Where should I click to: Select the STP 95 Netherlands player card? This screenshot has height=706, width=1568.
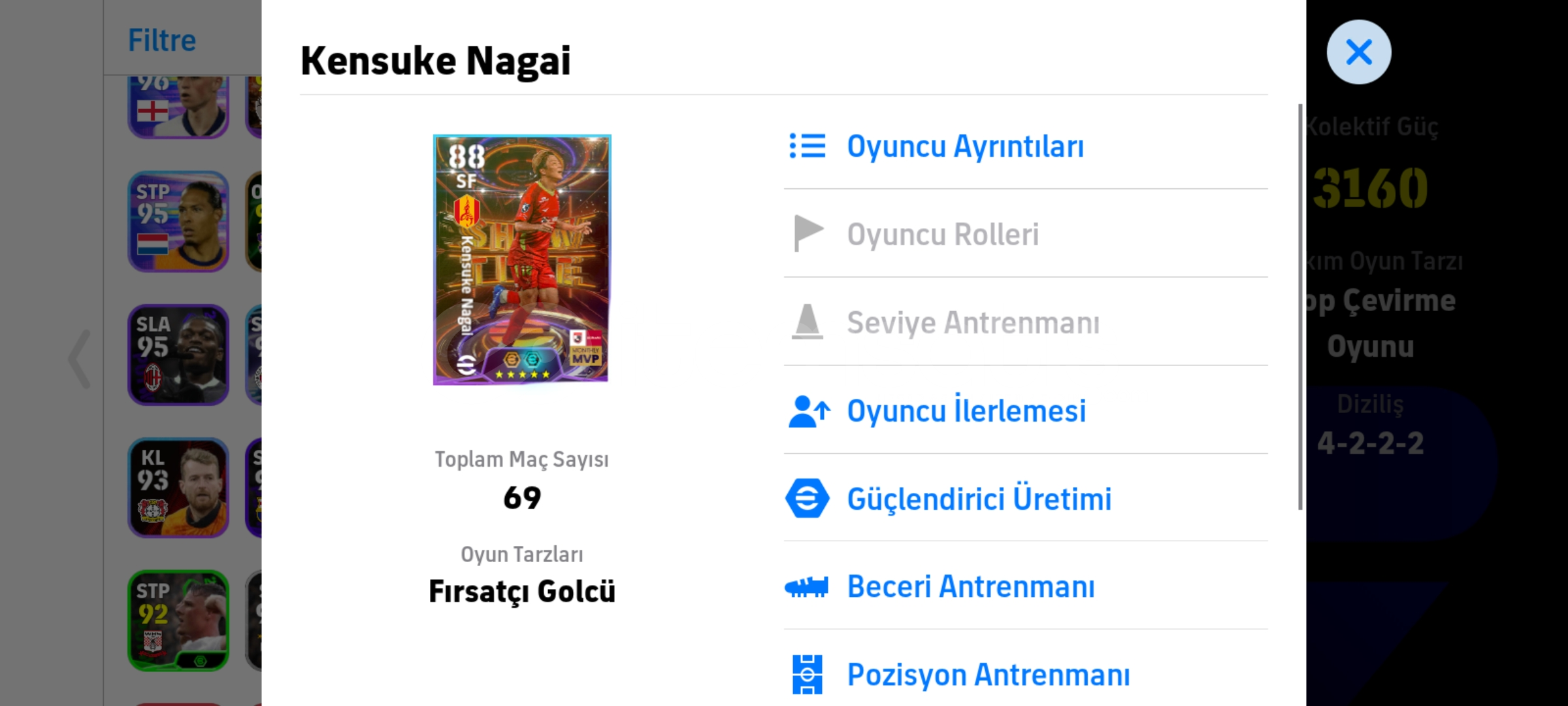pos(178,222)
